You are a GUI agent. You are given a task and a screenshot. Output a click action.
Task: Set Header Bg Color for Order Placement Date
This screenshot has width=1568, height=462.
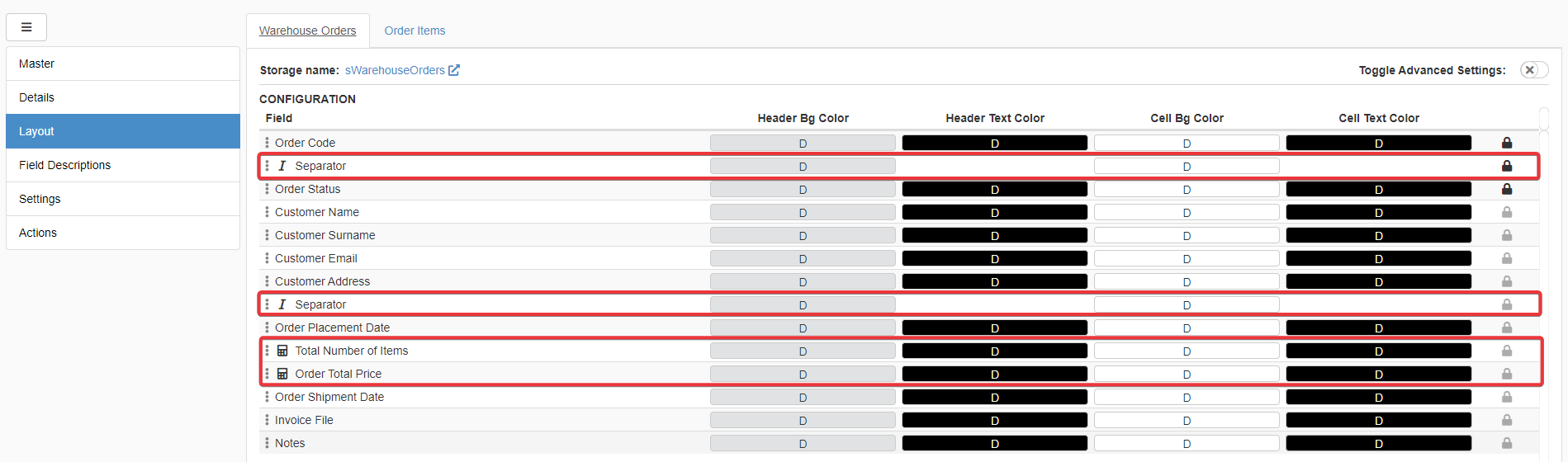coord(803,328)
